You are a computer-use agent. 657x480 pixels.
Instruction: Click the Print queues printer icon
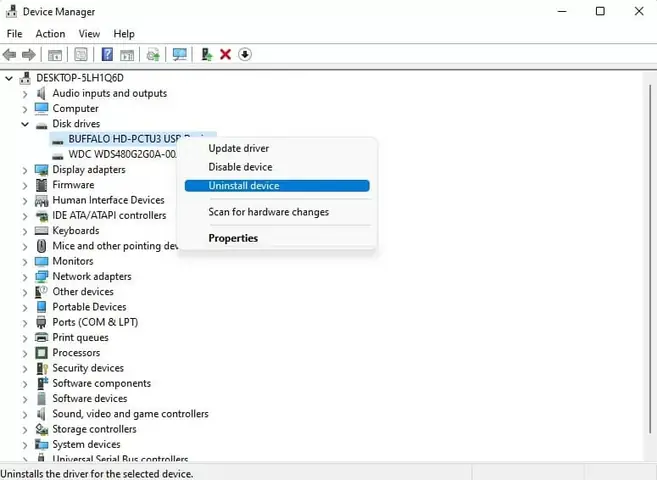(41, 337)
